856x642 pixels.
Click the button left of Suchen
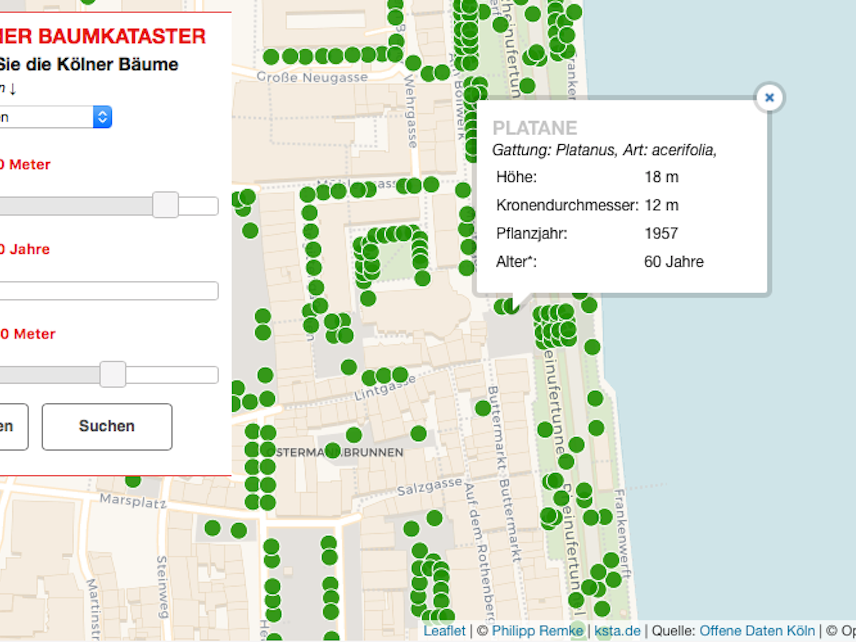(x=10, y=427)
